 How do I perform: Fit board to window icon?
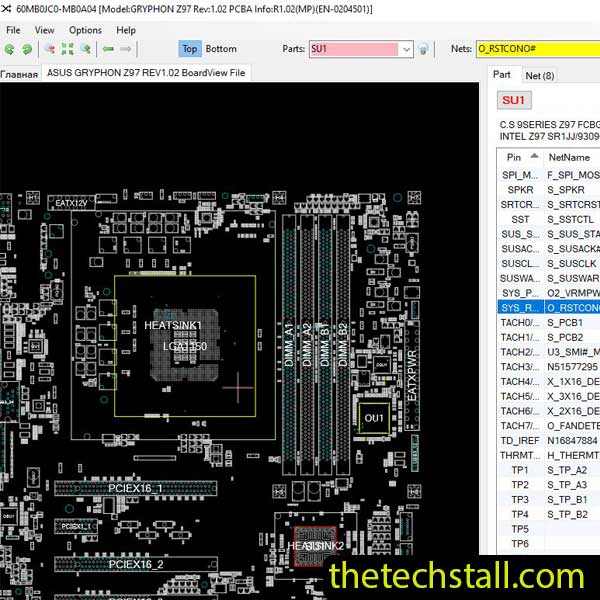pos(68,49)
